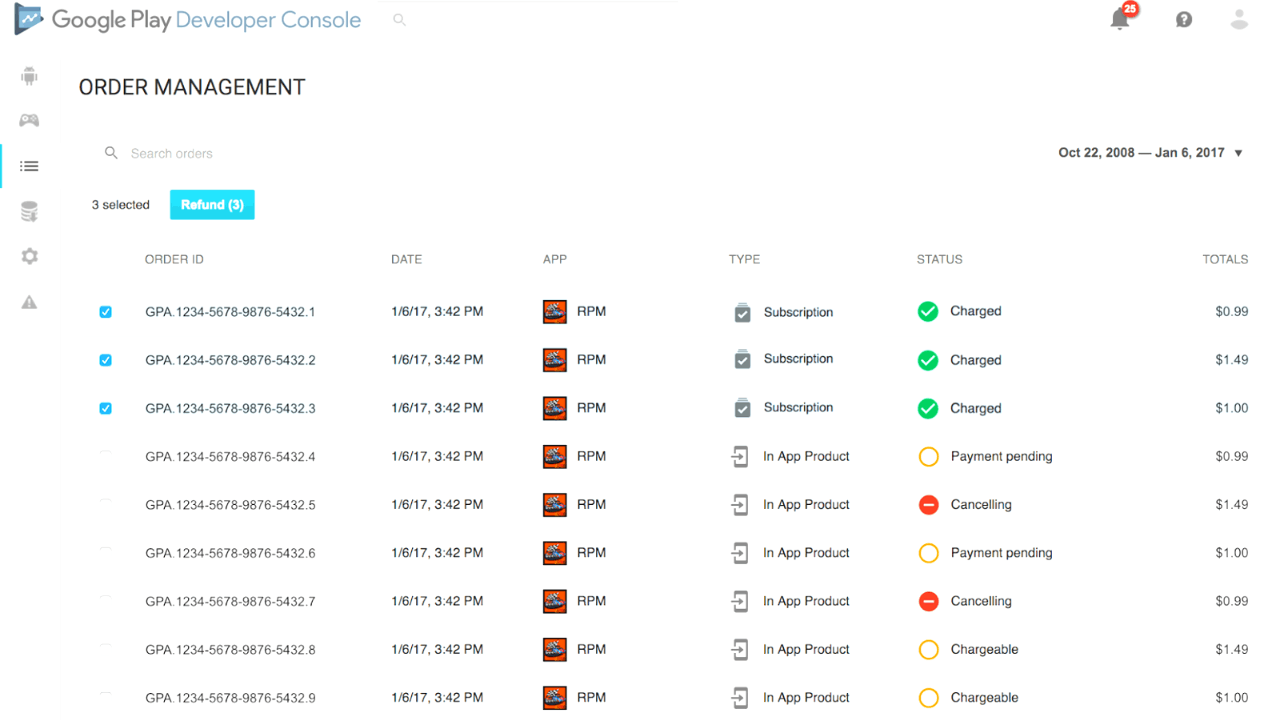Click the $0.99 total for order 5432.1

pos(1232,311)
